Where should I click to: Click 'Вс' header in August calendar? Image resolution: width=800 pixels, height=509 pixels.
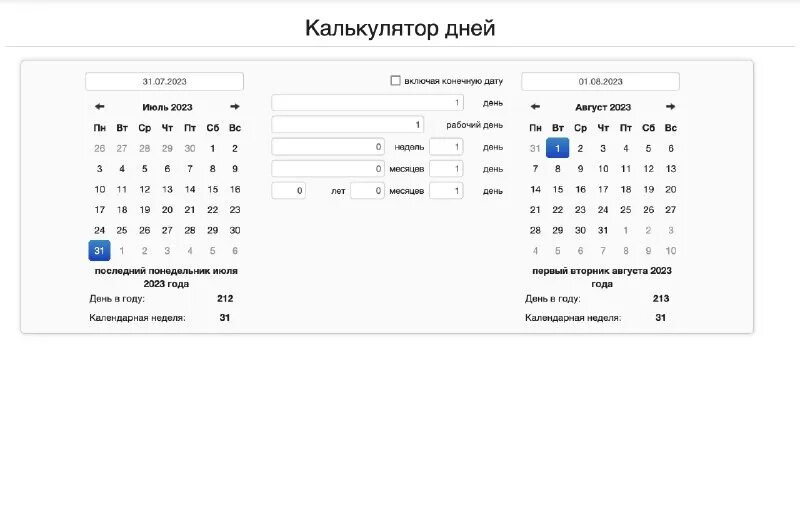point(670,128)
